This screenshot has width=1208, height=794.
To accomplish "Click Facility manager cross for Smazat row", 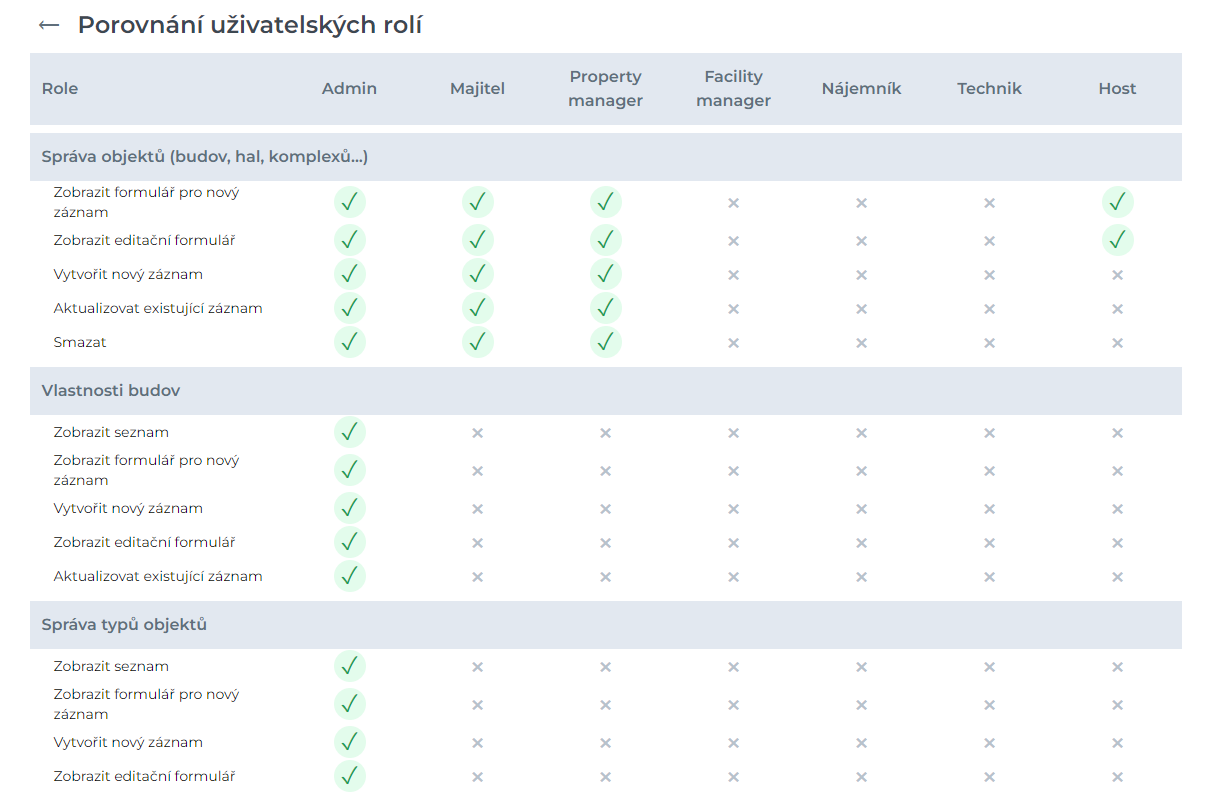I will [733, 343].
